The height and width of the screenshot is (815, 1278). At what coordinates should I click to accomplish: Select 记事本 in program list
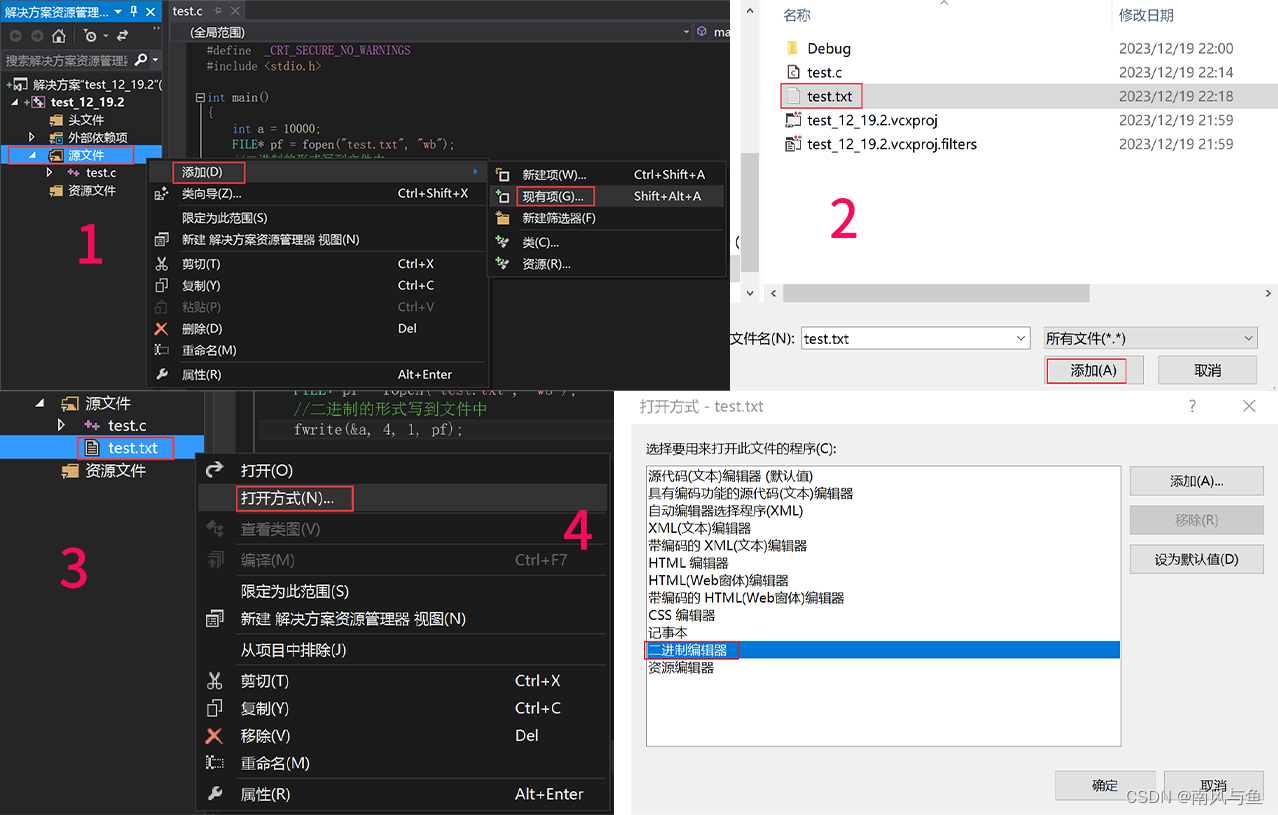(x=667, y=632)
